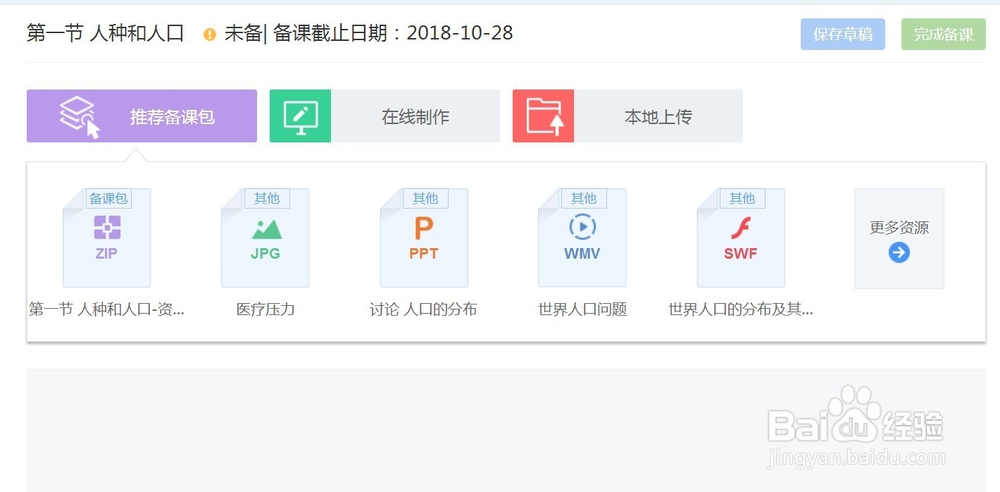The width and height of the screenshot is (1000, 492).
Task: Open the 在线制作 tab
Action: [x=385, y=116]
